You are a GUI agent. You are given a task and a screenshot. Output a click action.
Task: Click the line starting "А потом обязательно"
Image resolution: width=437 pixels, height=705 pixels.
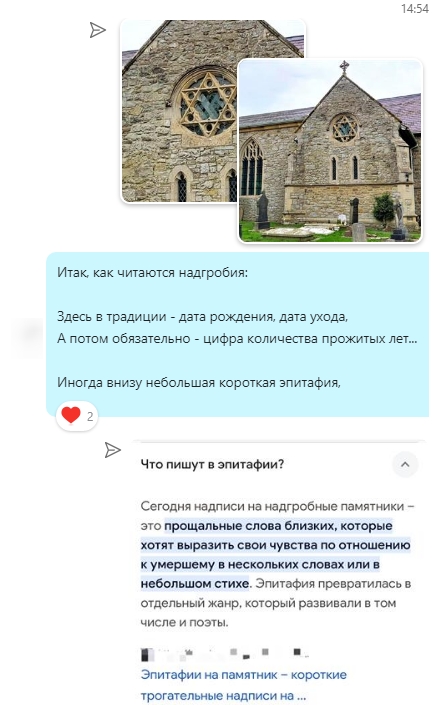pos(237,338)
